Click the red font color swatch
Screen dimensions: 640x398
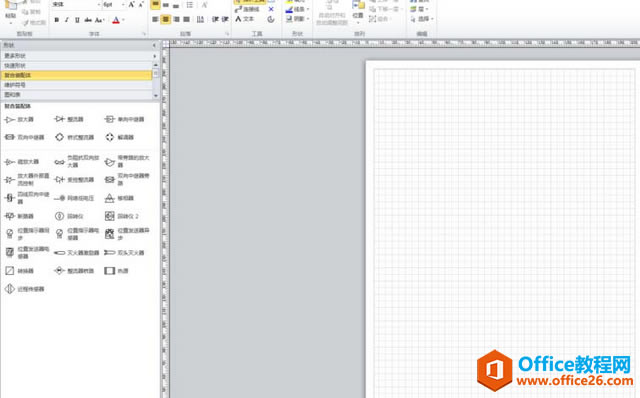[x=116, y=20]
